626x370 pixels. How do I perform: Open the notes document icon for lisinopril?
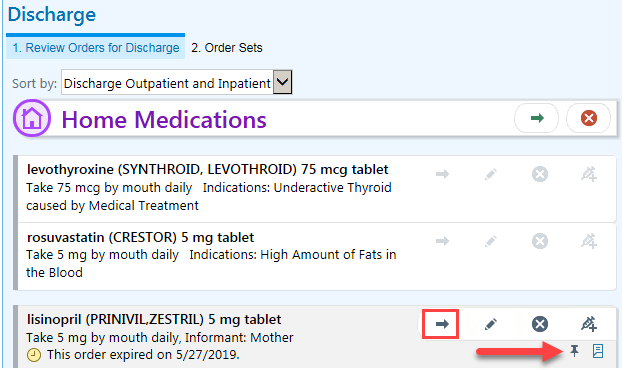tap(598, 351)
